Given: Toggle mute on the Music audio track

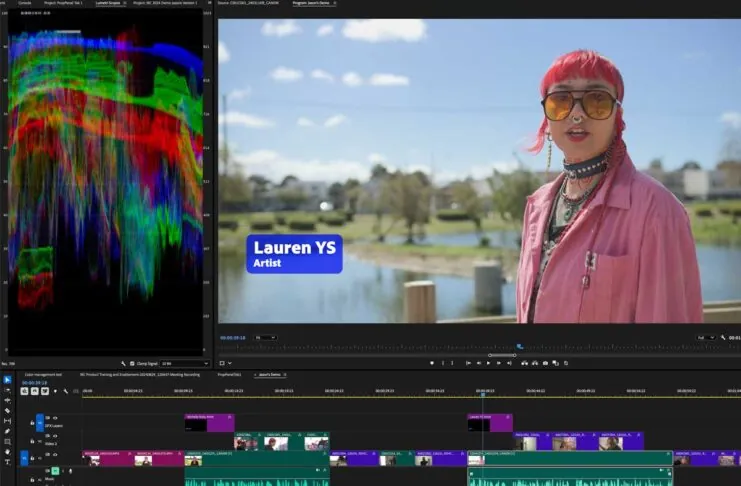Looking at the screenshot, I should pos(54,470).
